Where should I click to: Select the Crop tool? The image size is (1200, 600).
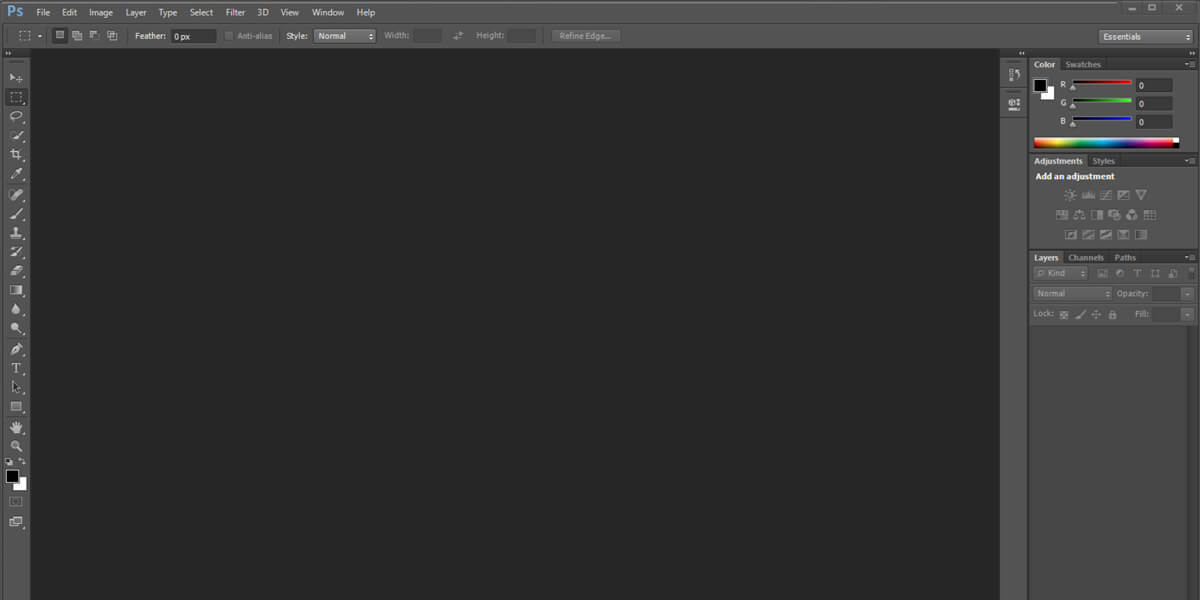pyautogui.click(x=16, y=154)
